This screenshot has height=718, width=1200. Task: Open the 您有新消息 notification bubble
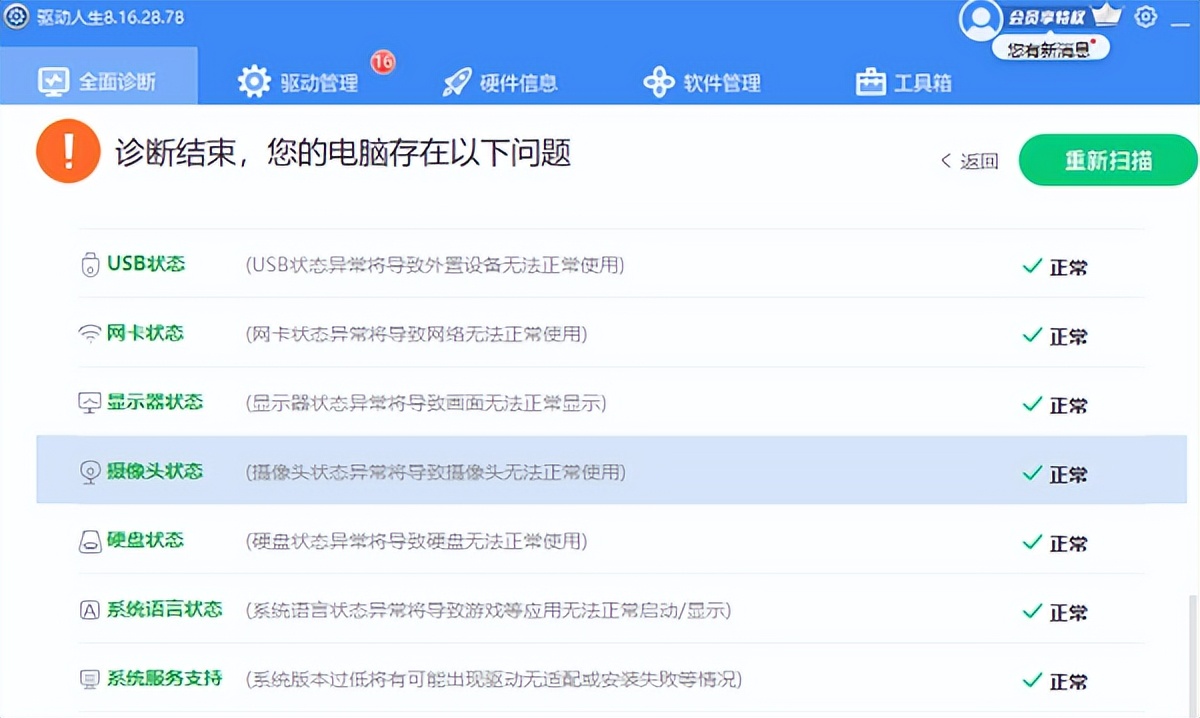coord(1050,46)
